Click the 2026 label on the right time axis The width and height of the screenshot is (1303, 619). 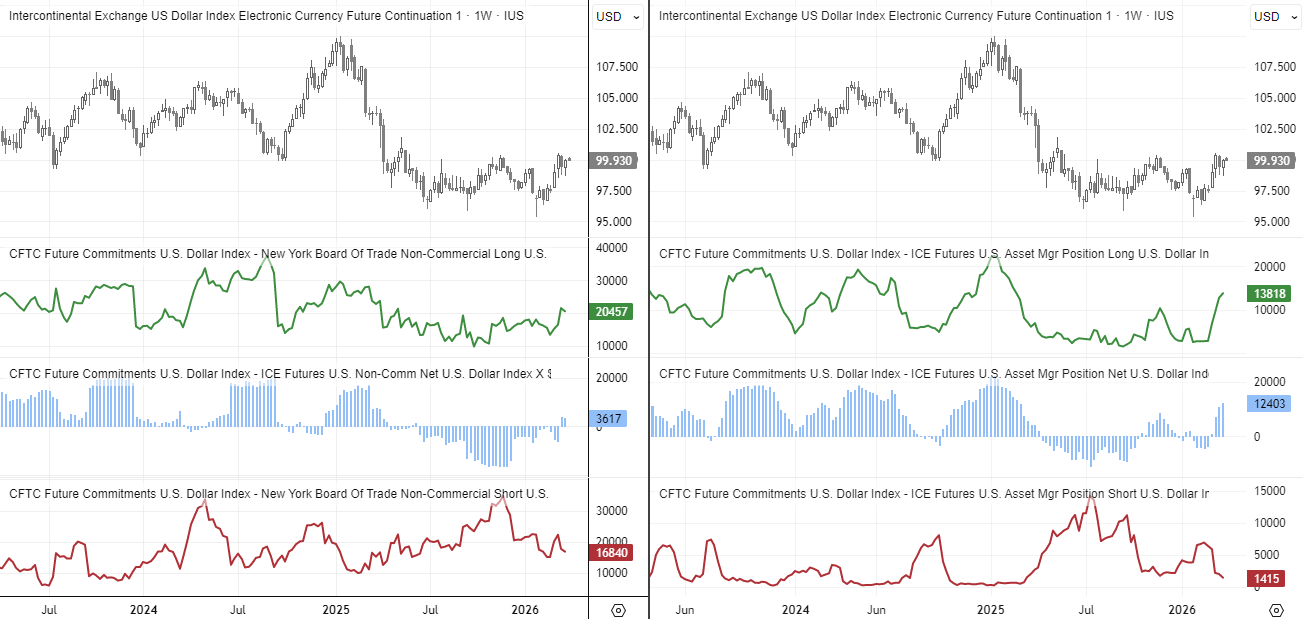1183,608
